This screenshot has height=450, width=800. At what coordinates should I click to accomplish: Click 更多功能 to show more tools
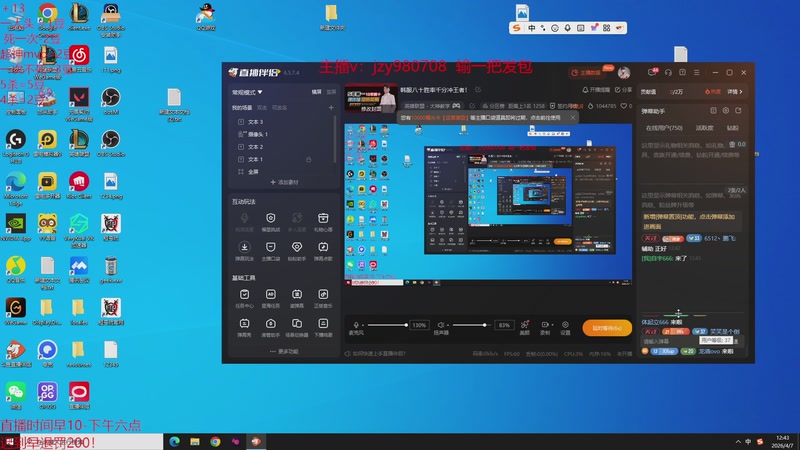pos(284,352)
